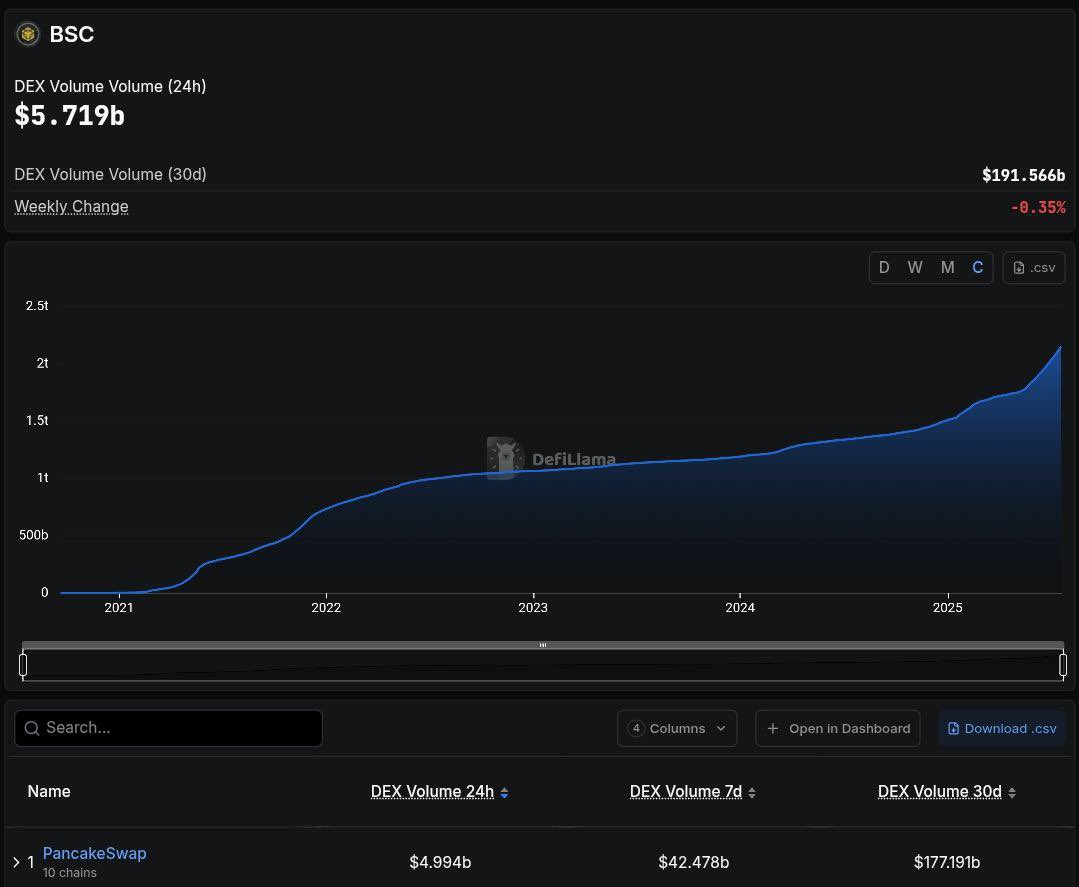
Task: Click the center grip of the range slider bar
Action: pos(543,645)
